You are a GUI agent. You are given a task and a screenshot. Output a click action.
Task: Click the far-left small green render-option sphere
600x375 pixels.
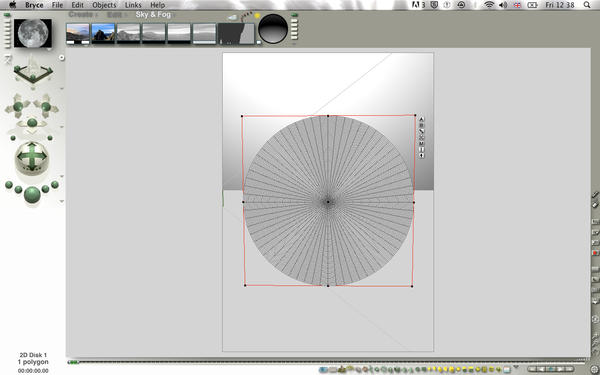point(9,185)
